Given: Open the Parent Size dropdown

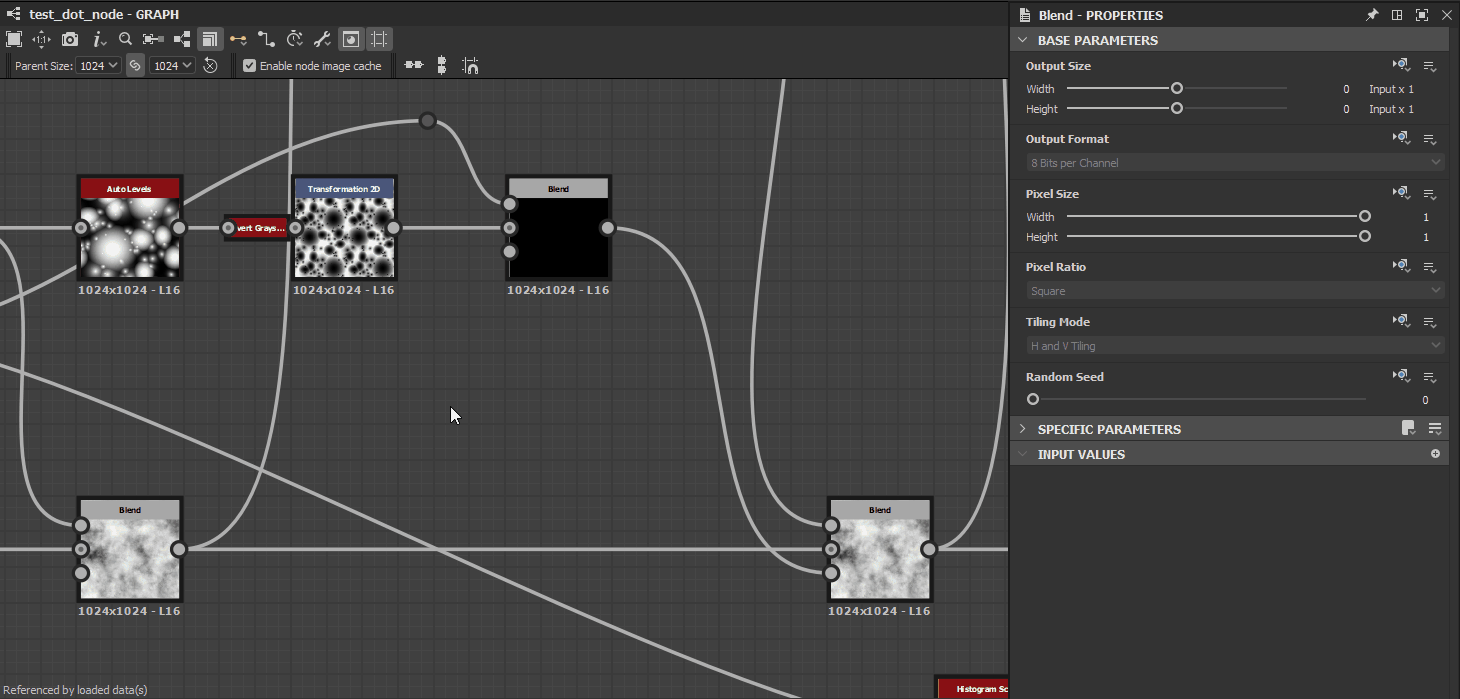Looking at the screenshot, I should (x=97, y=65).
